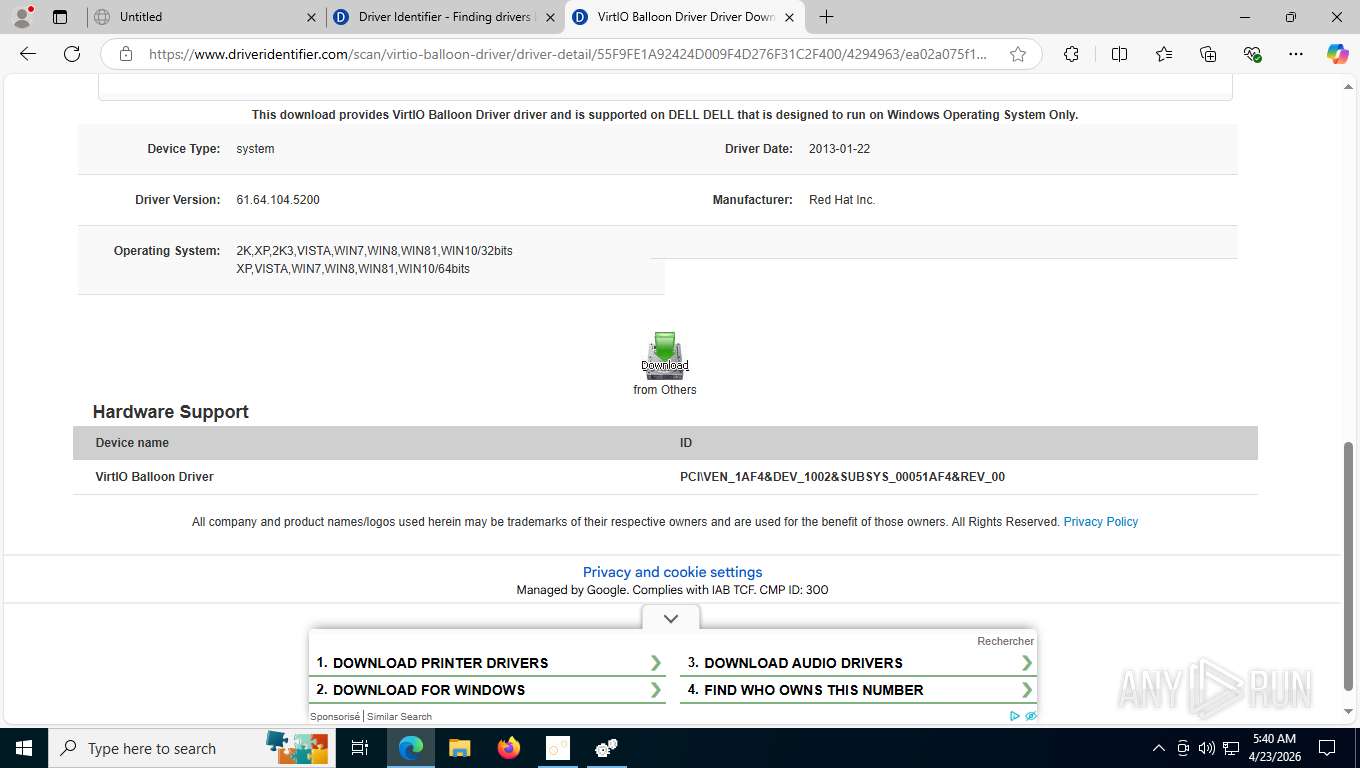The image size is (1360, 768).
Task: Select the VirtIO Balloon Driver Download tab
Action: pos(684,17)
